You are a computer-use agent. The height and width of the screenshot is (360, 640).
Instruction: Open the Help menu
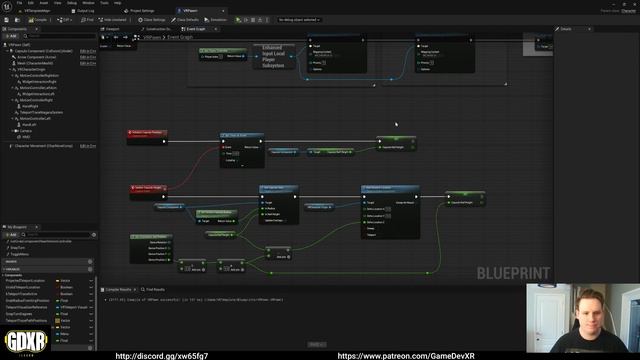point(118,3)
